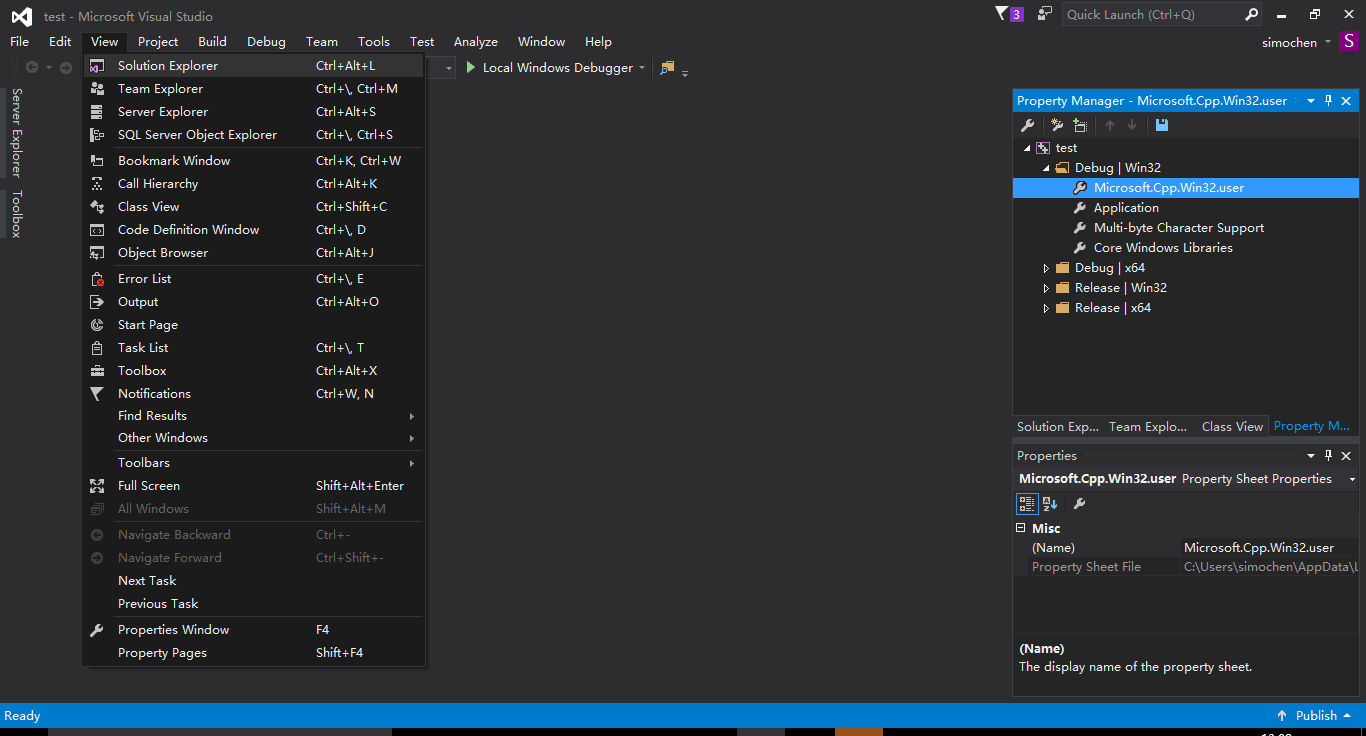The width and height of the screenshot is (1366, 736).
Task: Click the Class View menu item
Action: [x=254, y=207]
